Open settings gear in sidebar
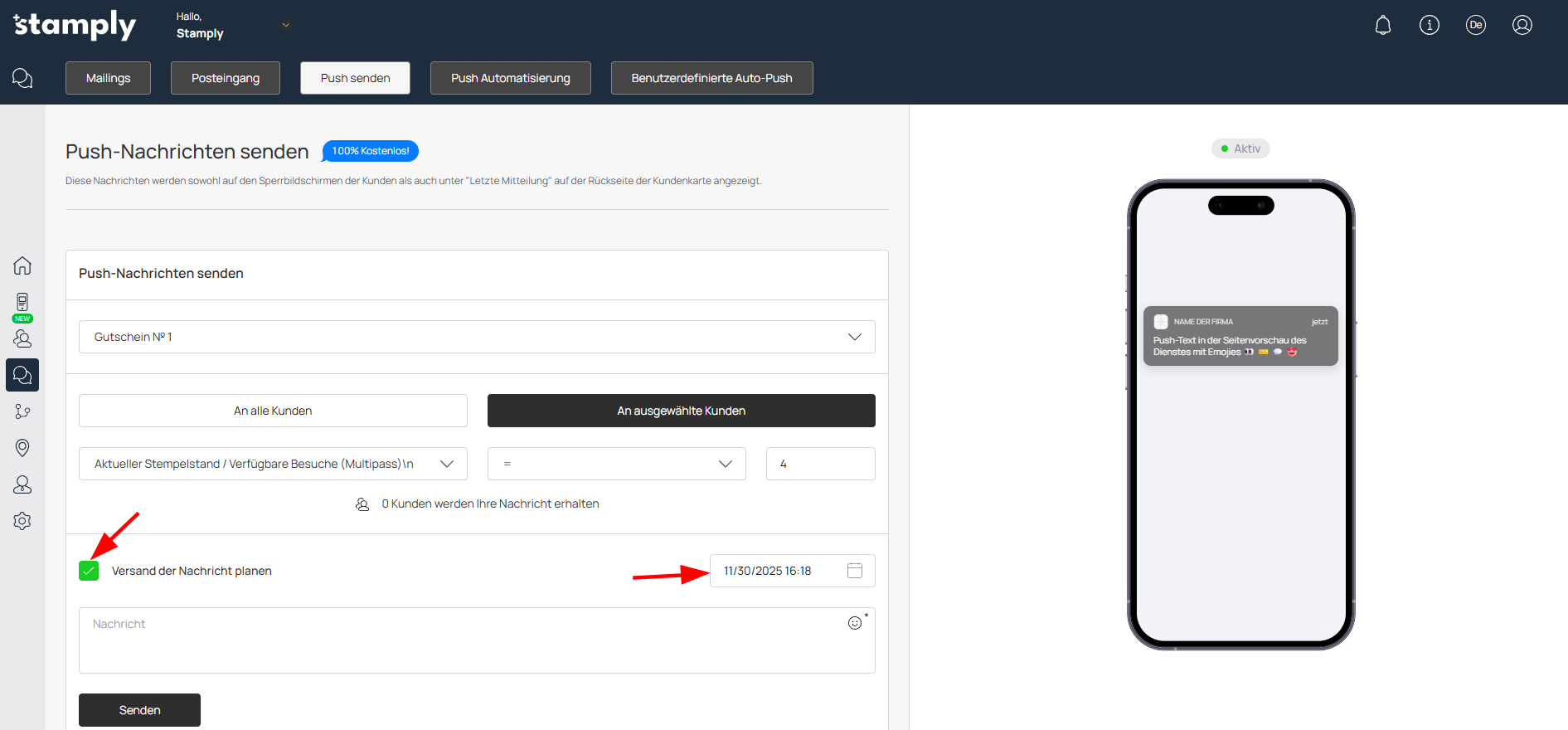 point(22,521)
